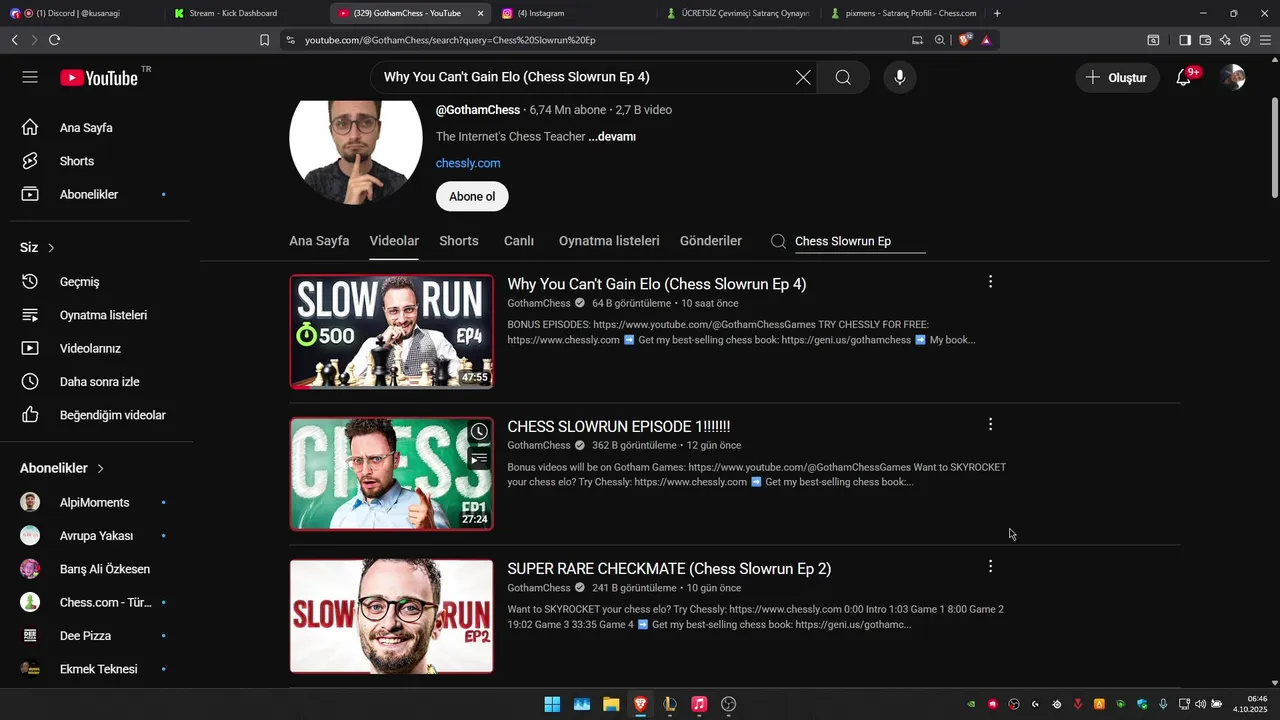Open the Gönderiler tab
1280x720 pixels.
click(x=711, y=241)
